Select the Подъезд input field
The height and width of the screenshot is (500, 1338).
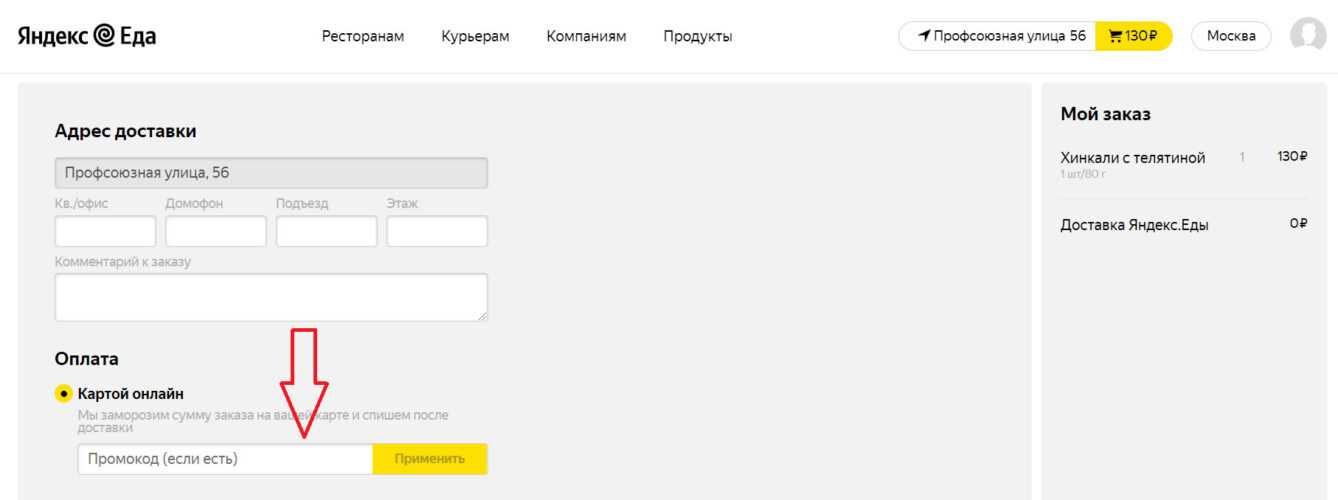point(326,231)
